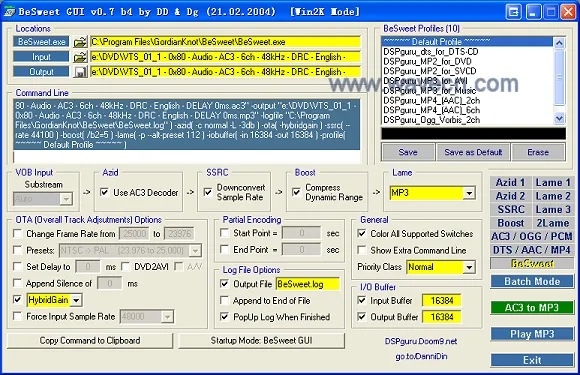Image resolution: width=580 pixels, height=375 pixels.
Task: Click Input Buffer 16384 value field
Action: [442, 301]
